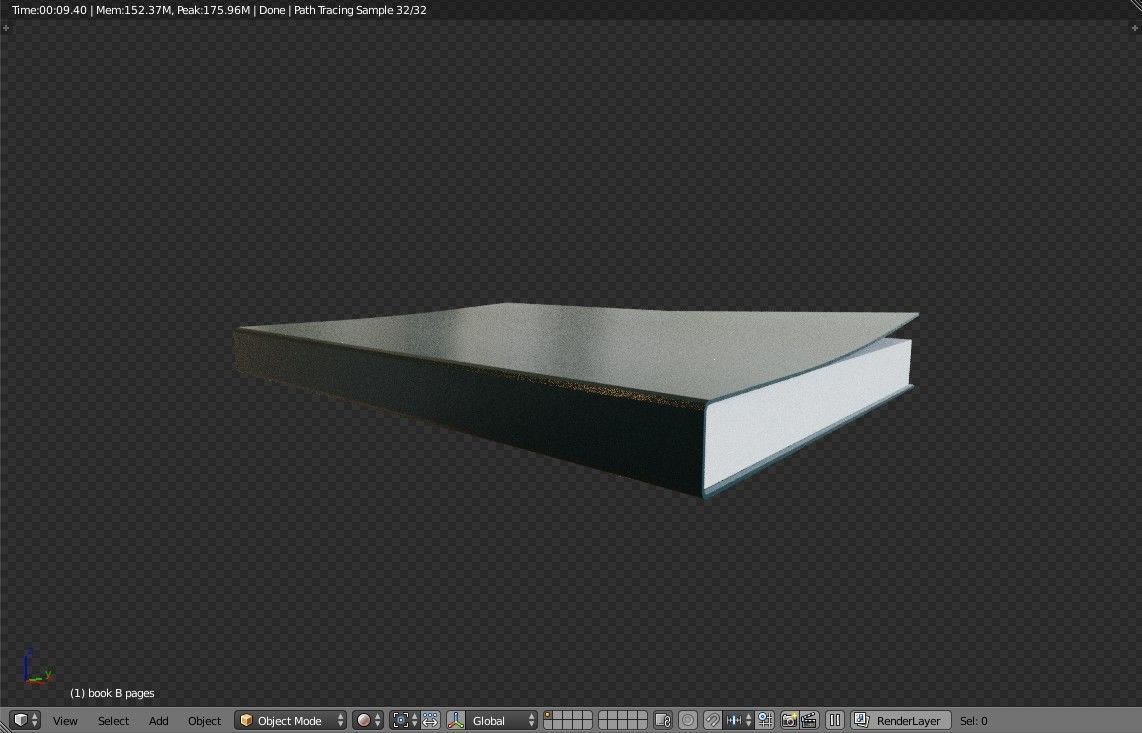Open the Global transform orientation dropdown

502,720
